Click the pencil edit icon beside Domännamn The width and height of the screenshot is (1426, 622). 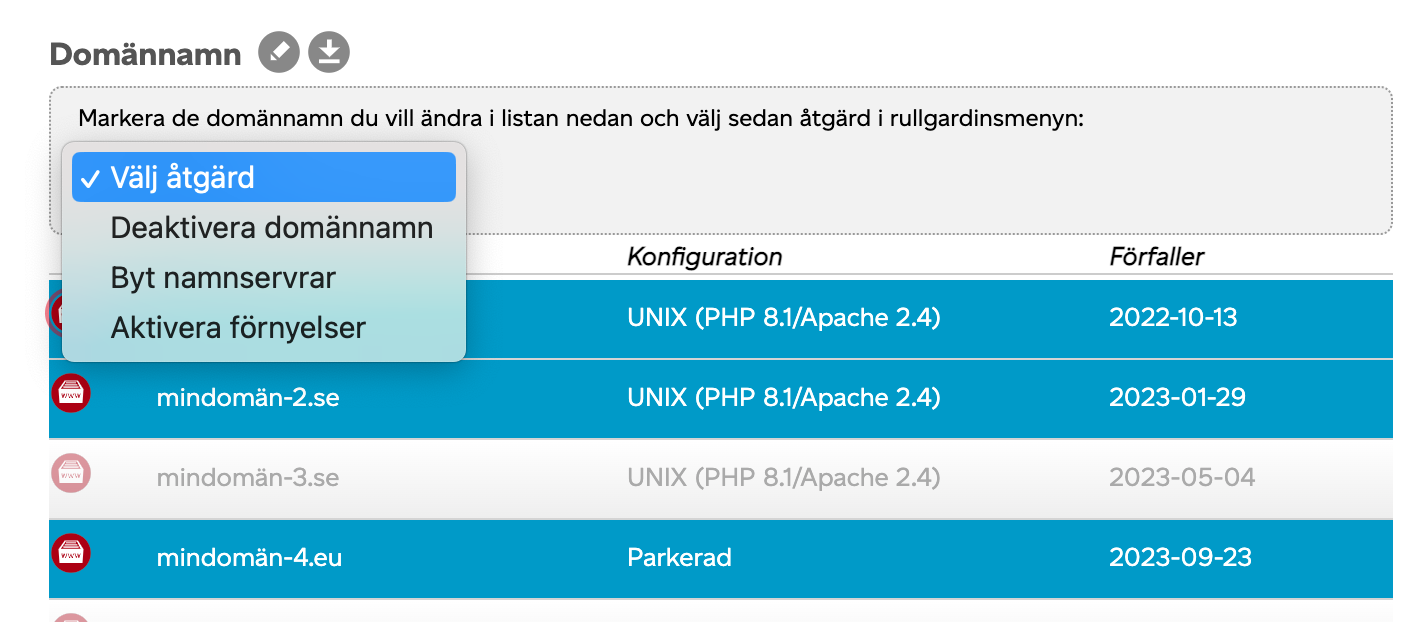point(279,53)
